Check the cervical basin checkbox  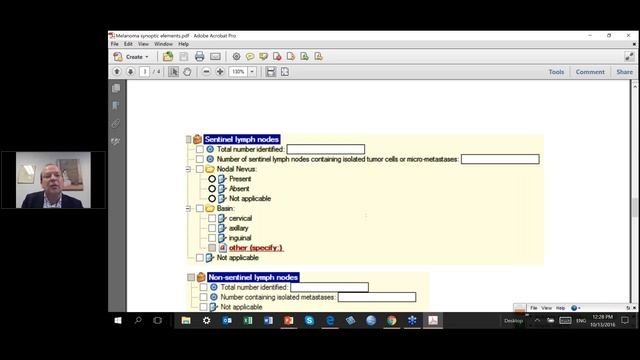tap(212, 218)
